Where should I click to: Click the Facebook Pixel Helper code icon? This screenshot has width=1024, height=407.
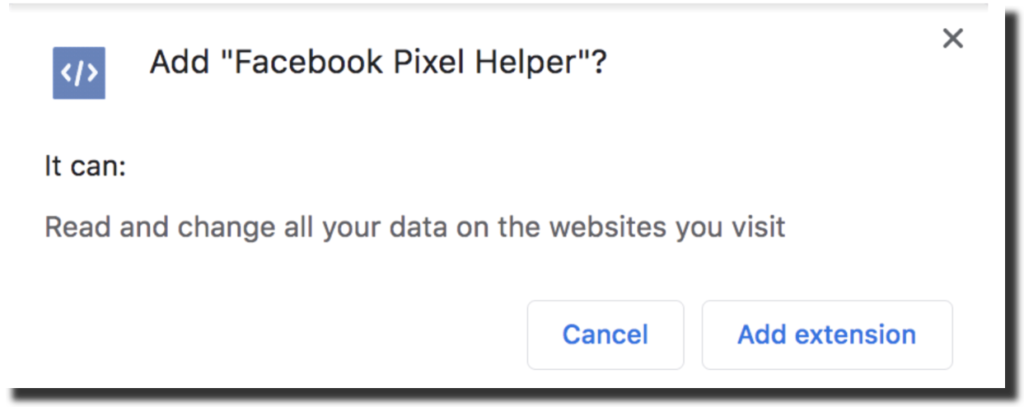pos(79,73)
